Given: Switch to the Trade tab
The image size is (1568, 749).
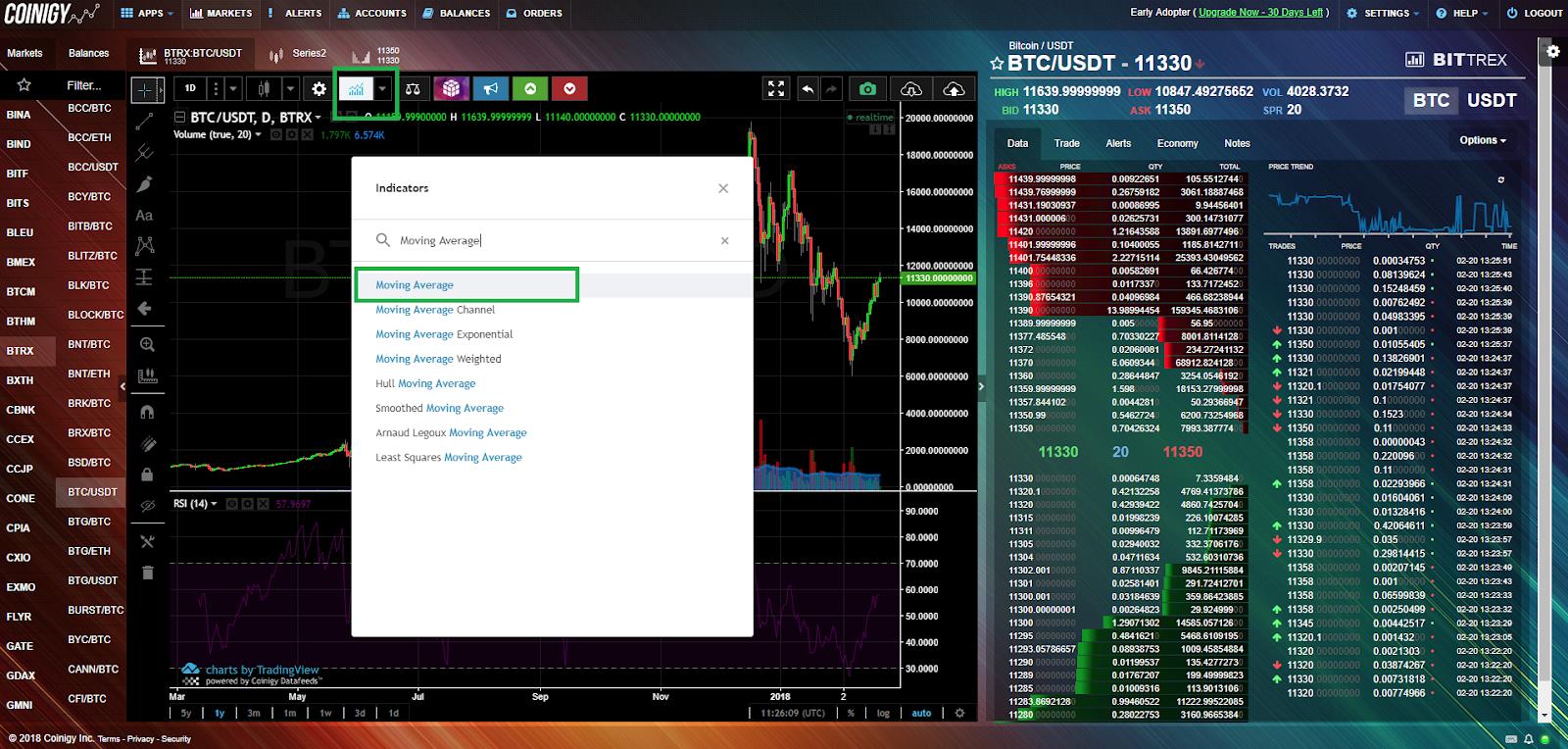Looking at the screenshot, I should 1067,143.
